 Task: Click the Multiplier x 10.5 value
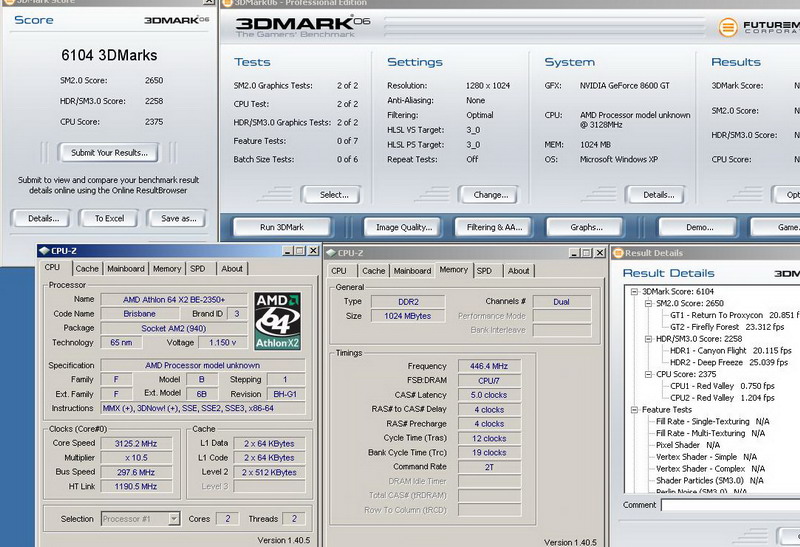(136, 458)
